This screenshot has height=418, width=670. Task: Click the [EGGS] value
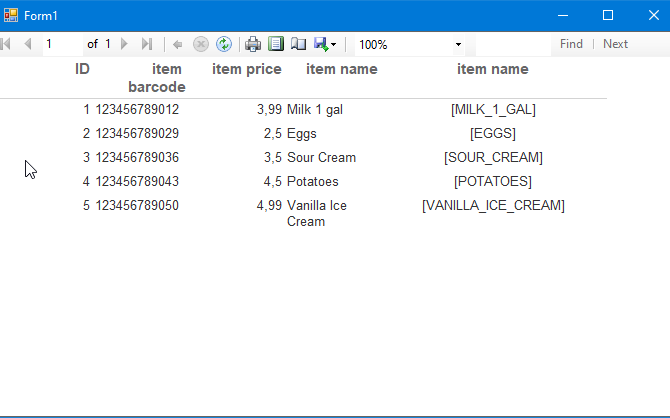click(x=493, y=133)
